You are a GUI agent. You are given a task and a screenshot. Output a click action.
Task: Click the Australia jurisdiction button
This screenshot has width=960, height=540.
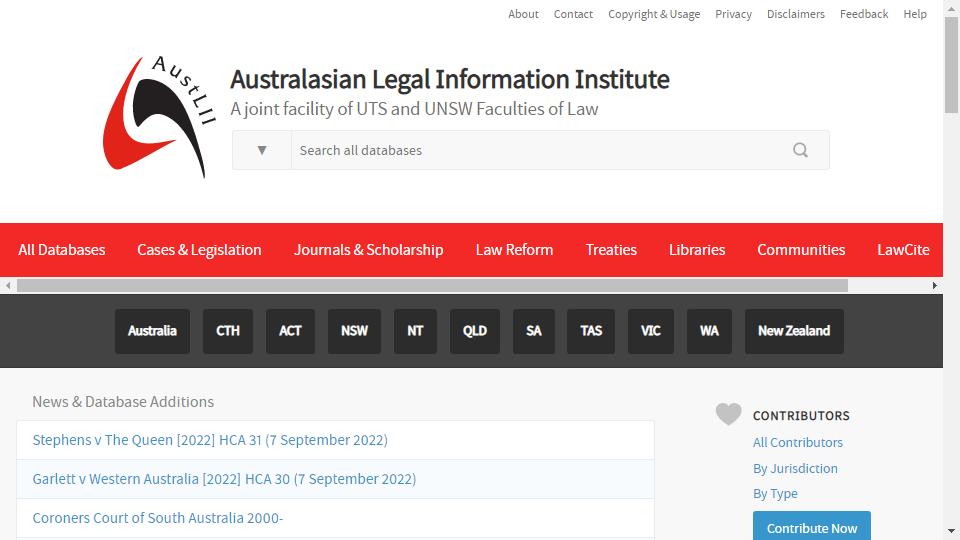pos(152,331)
